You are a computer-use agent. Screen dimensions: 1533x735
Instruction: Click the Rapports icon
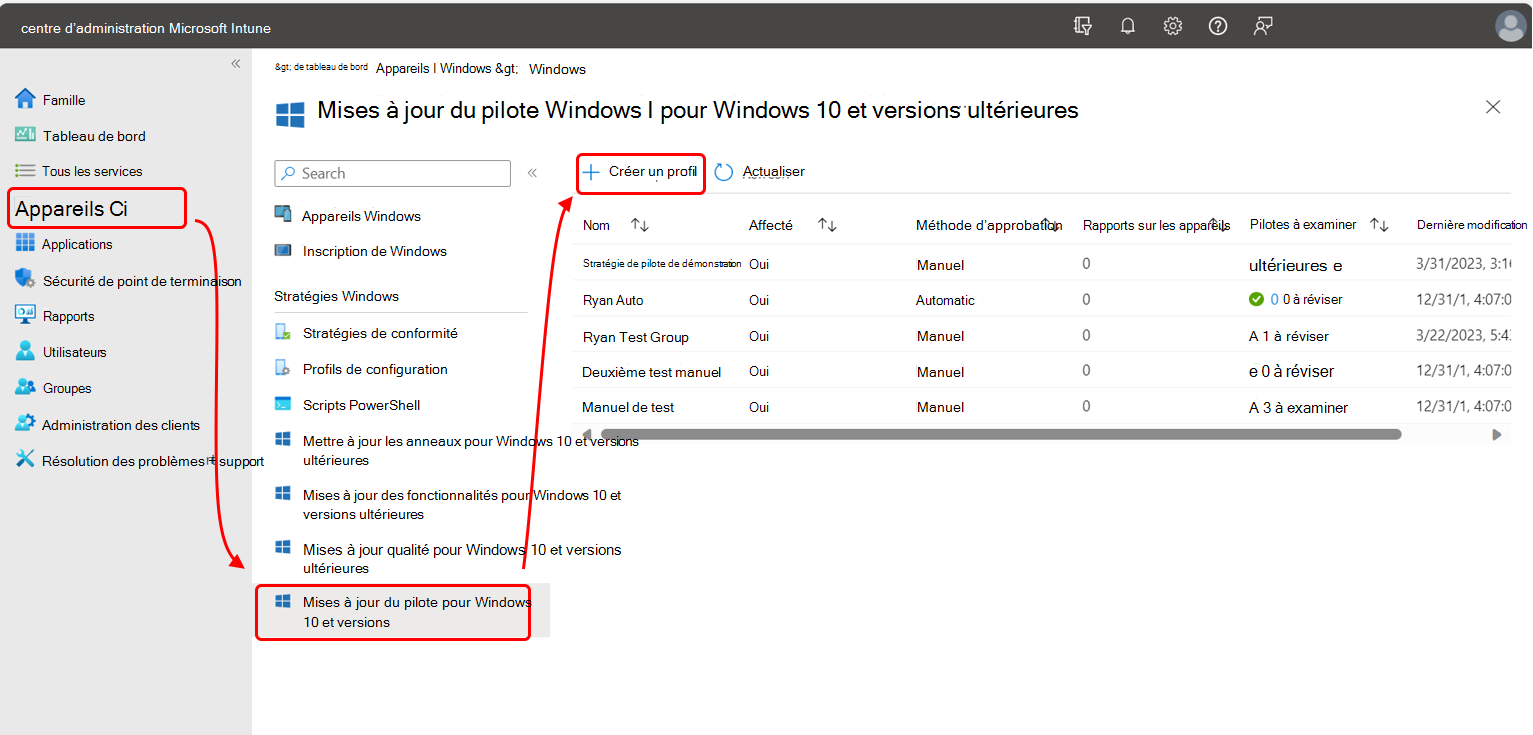(x=25, y=315)
